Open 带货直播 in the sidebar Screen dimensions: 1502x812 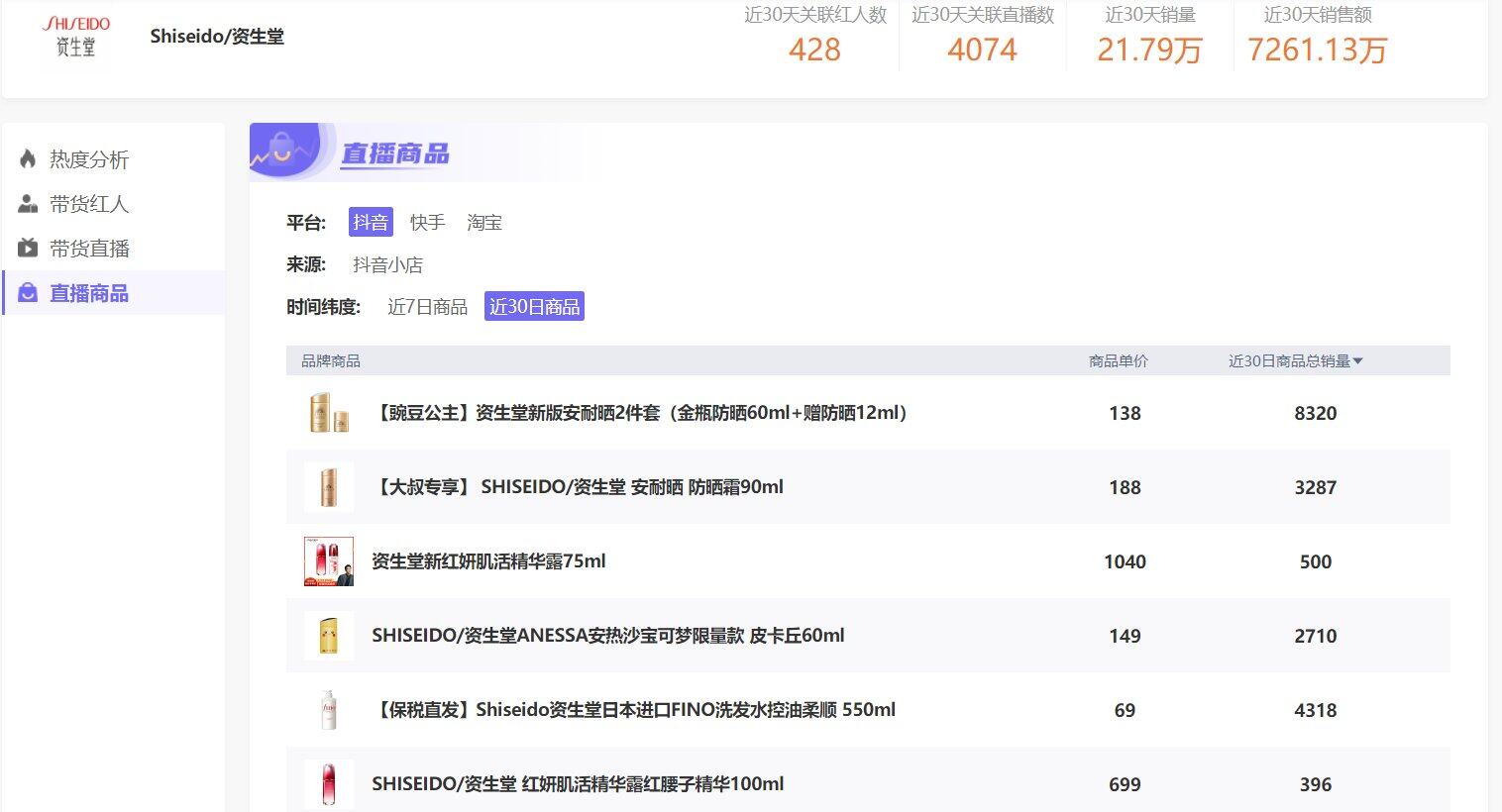(x=89, y=249)
